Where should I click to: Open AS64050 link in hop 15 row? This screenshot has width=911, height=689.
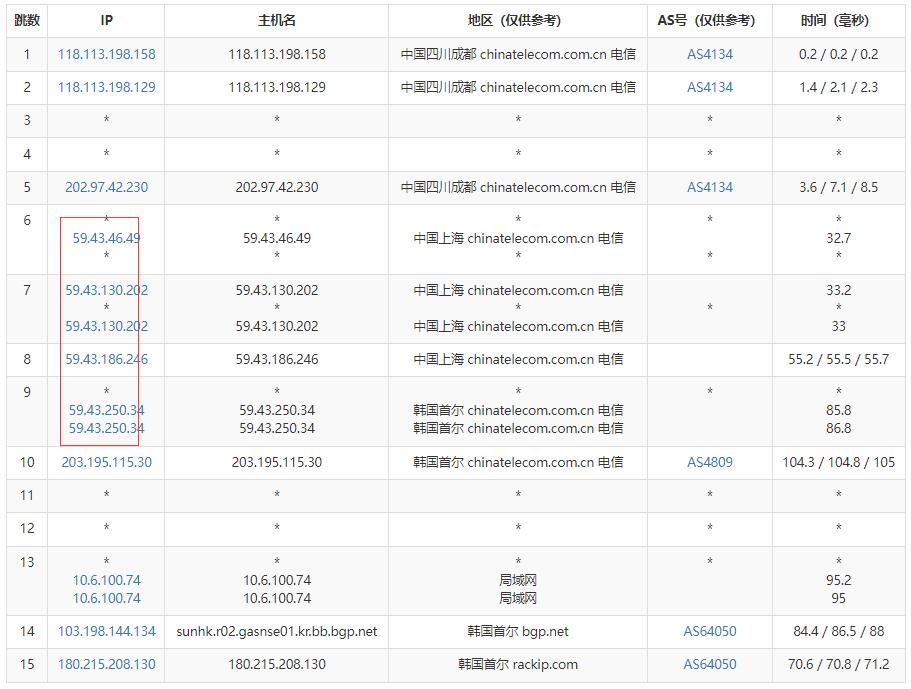(709, 664)
